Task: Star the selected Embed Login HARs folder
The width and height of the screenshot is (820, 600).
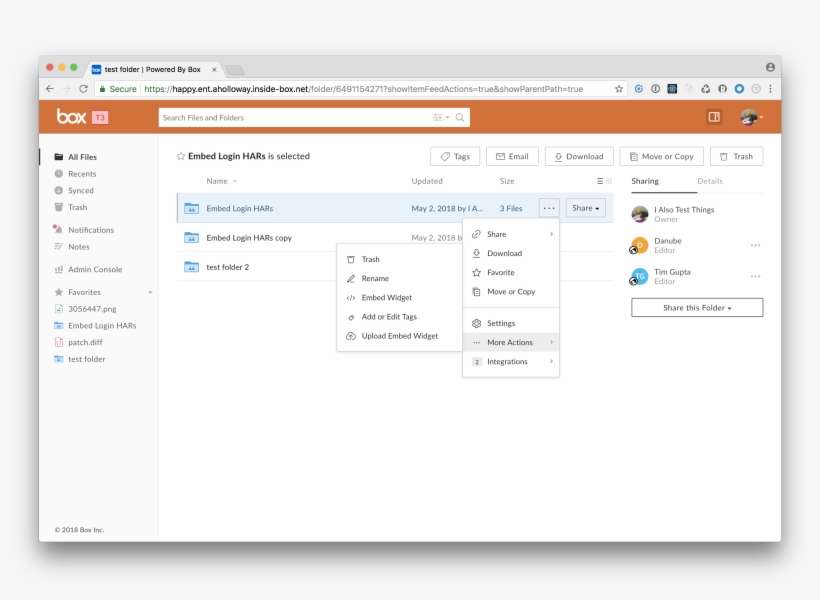Action: (x=181, y=156)
